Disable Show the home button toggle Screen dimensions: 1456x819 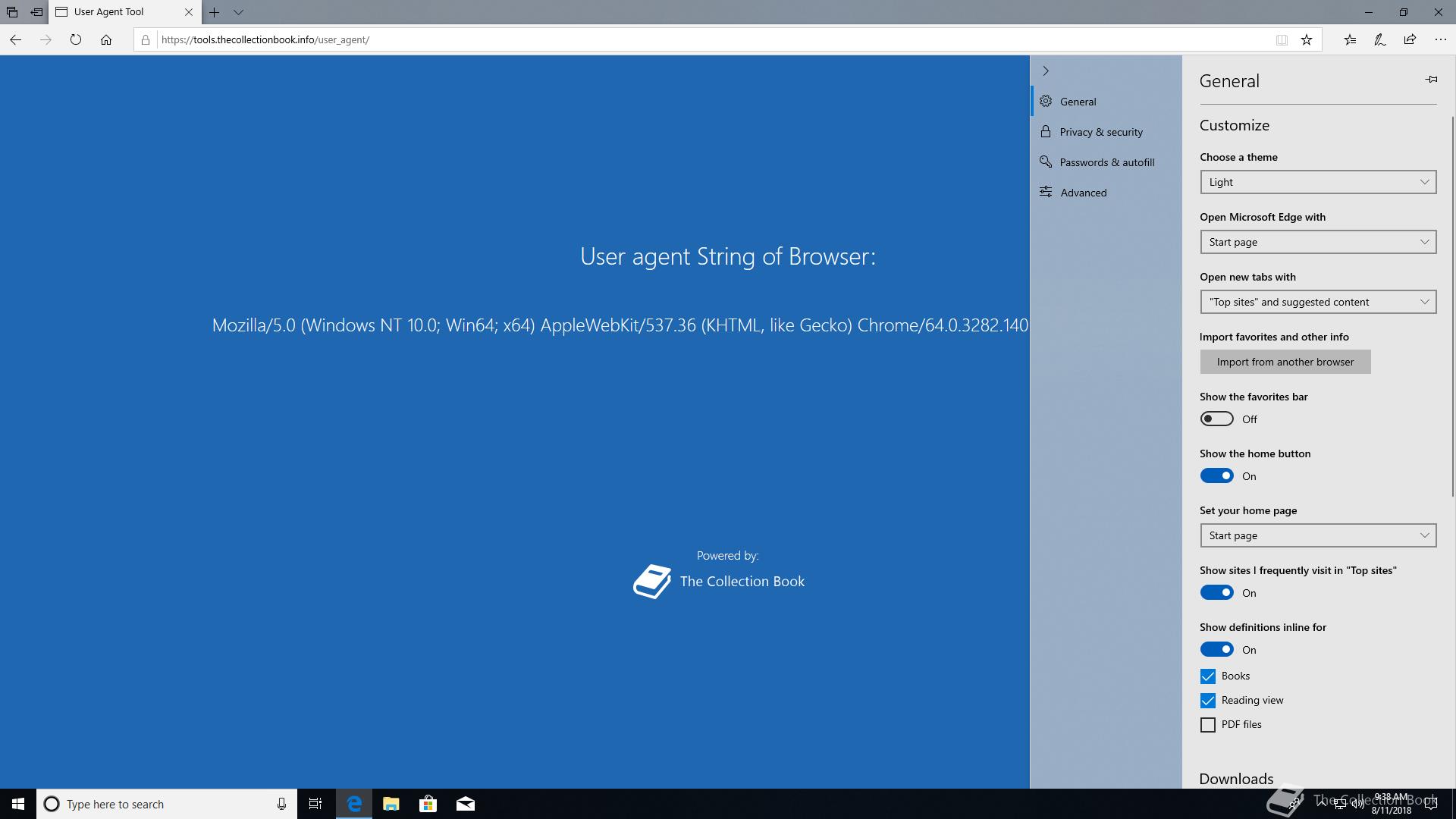[1216, 475]
